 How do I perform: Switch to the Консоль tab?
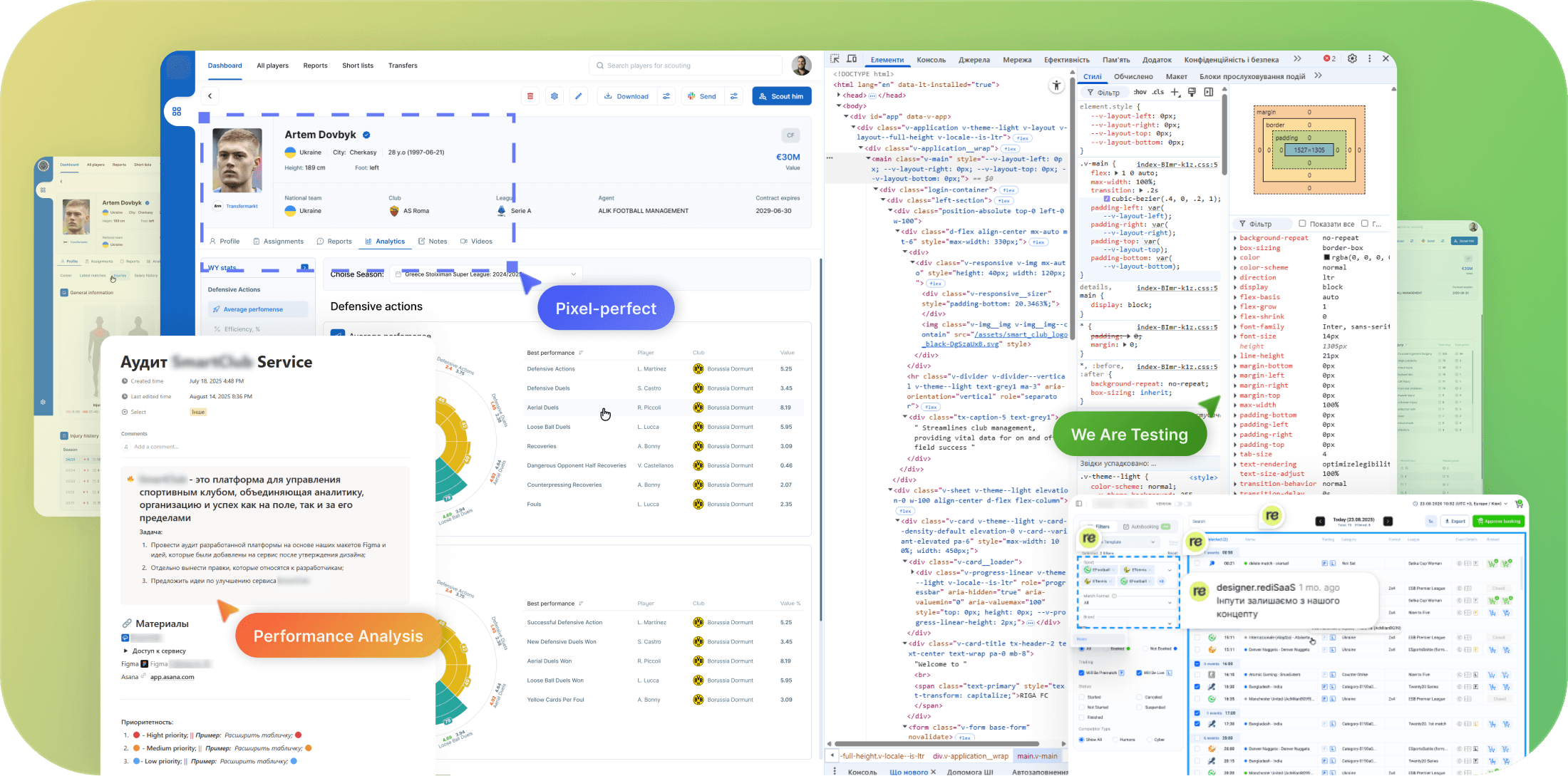click(931, 60)
